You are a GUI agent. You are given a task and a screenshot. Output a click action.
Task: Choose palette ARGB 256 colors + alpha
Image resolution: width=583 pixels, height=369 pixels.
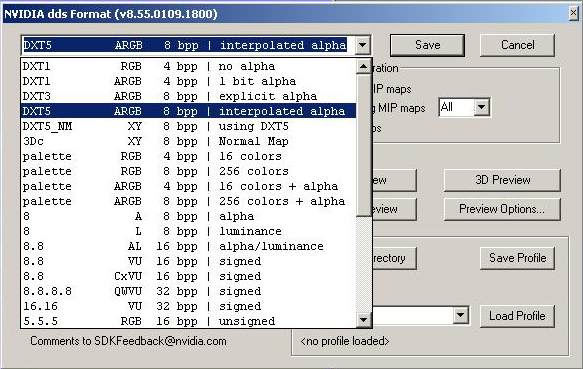189,201
